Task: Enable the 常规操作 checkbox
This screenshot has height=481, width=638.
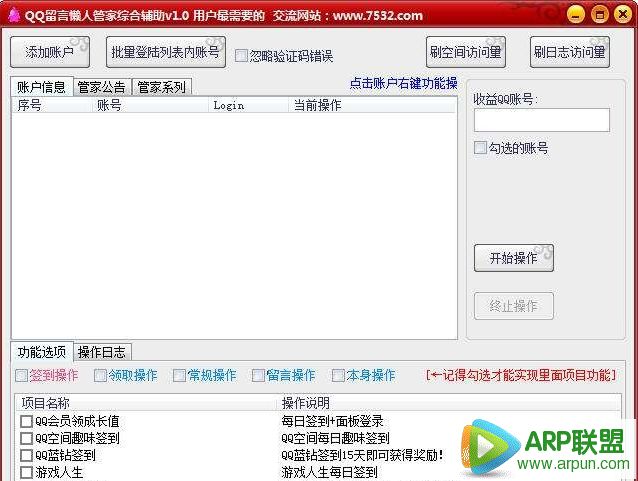Action: 179,375
